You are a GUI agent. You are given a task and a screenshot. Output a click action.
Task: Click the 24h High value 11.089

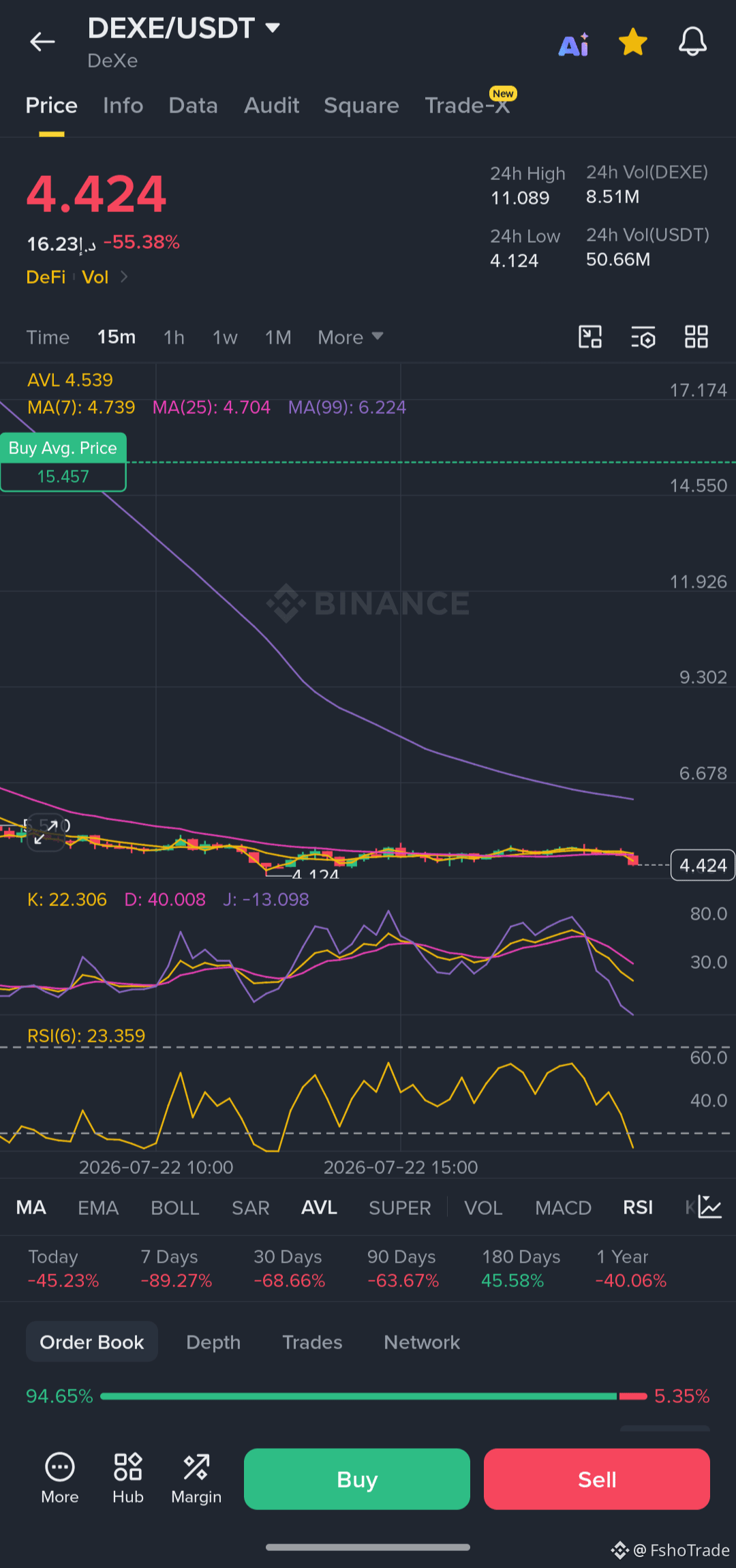point(520,198)
